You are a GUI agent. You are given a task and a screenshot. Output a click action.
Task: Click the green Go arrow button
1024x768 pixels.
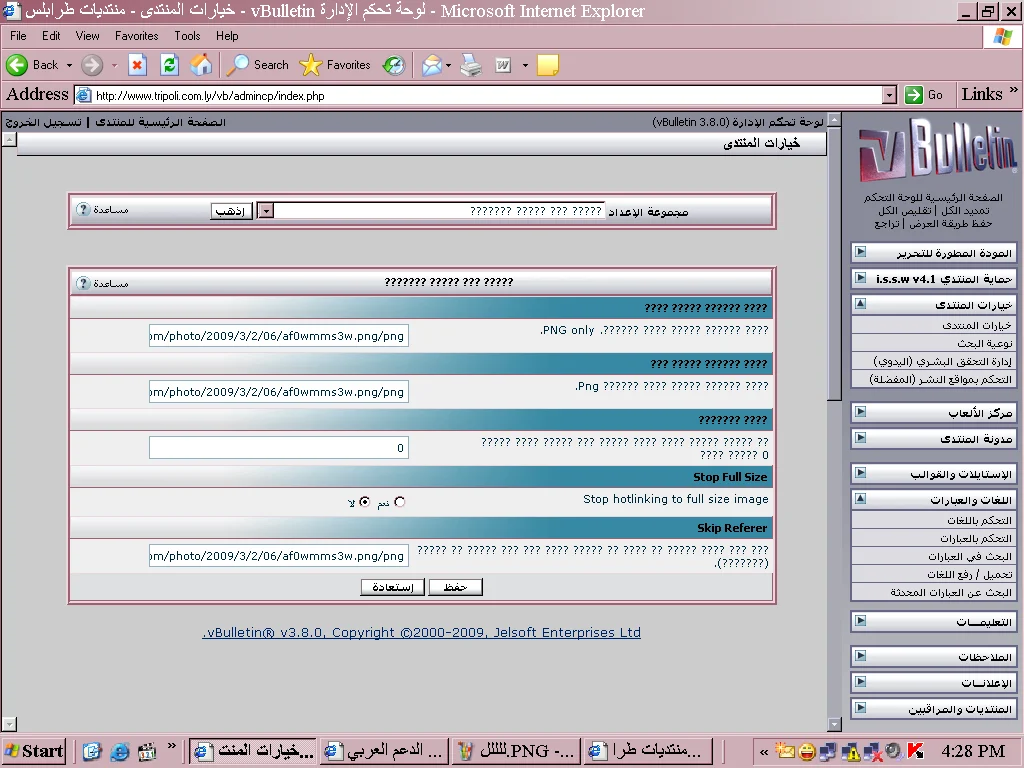914,95
